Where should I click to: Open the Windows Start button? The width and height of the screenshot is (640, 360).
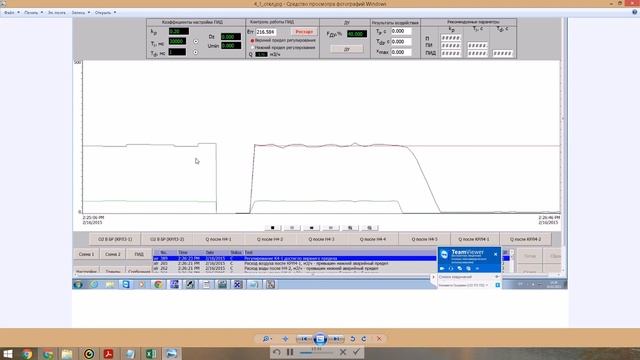click(8, 353)
